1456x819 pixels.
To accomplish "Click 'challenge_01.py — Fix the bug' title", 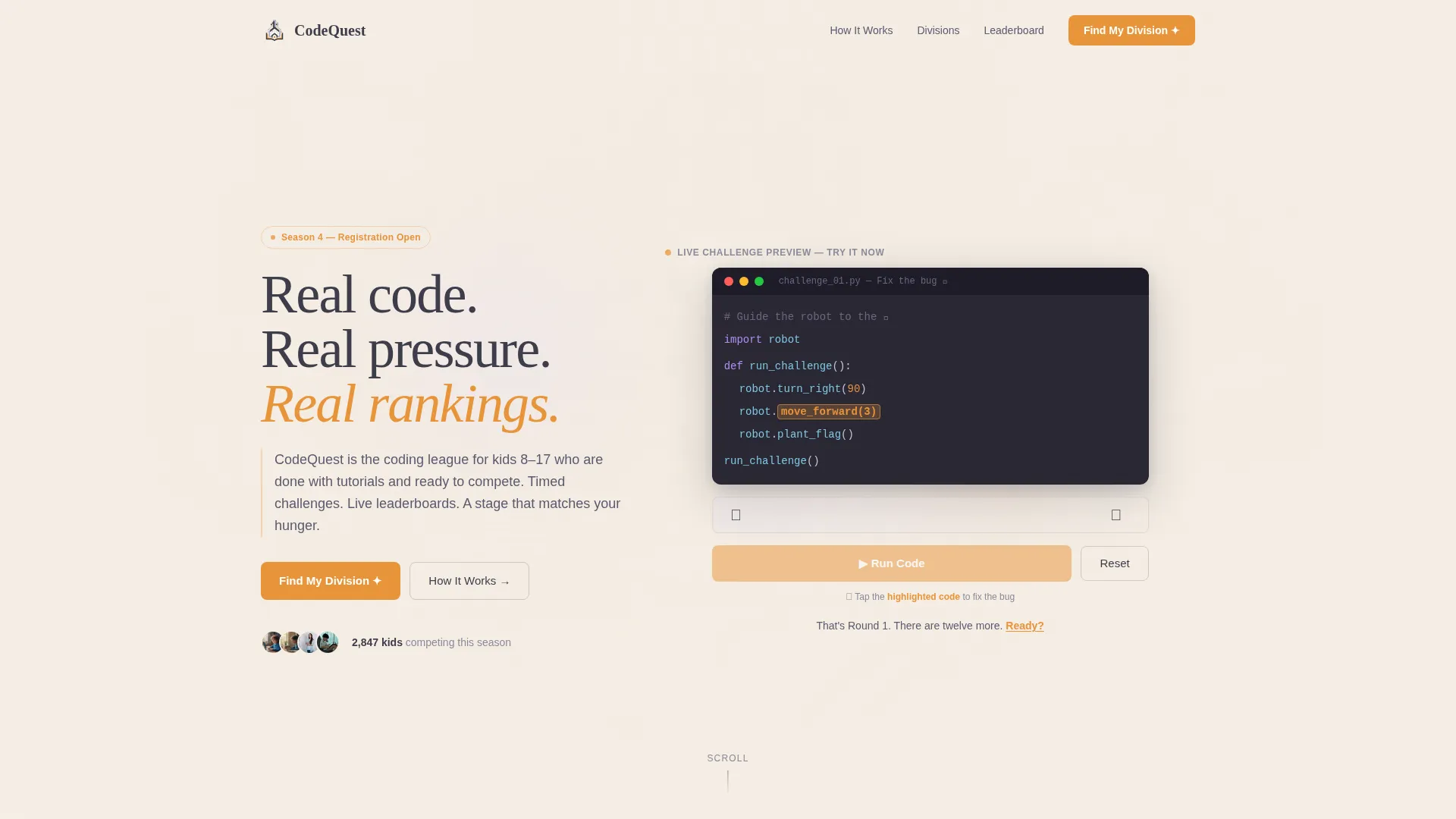I will (x=862, y=281).
